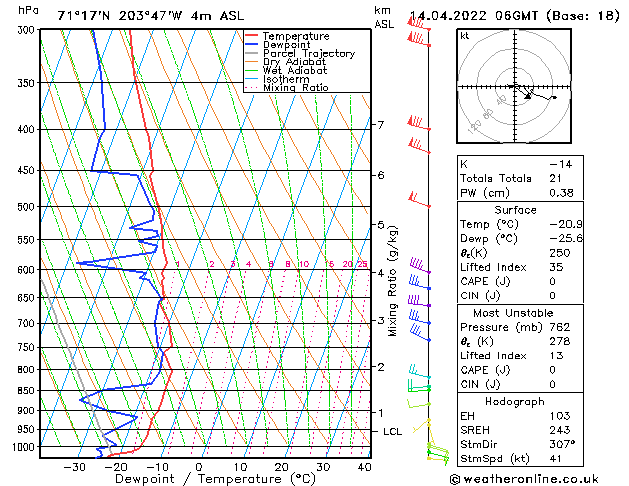Click the Most Unstable θe value '278'
Image resolution: width=629 pixels, height=486 pixels.
click(x=560, y=341)
